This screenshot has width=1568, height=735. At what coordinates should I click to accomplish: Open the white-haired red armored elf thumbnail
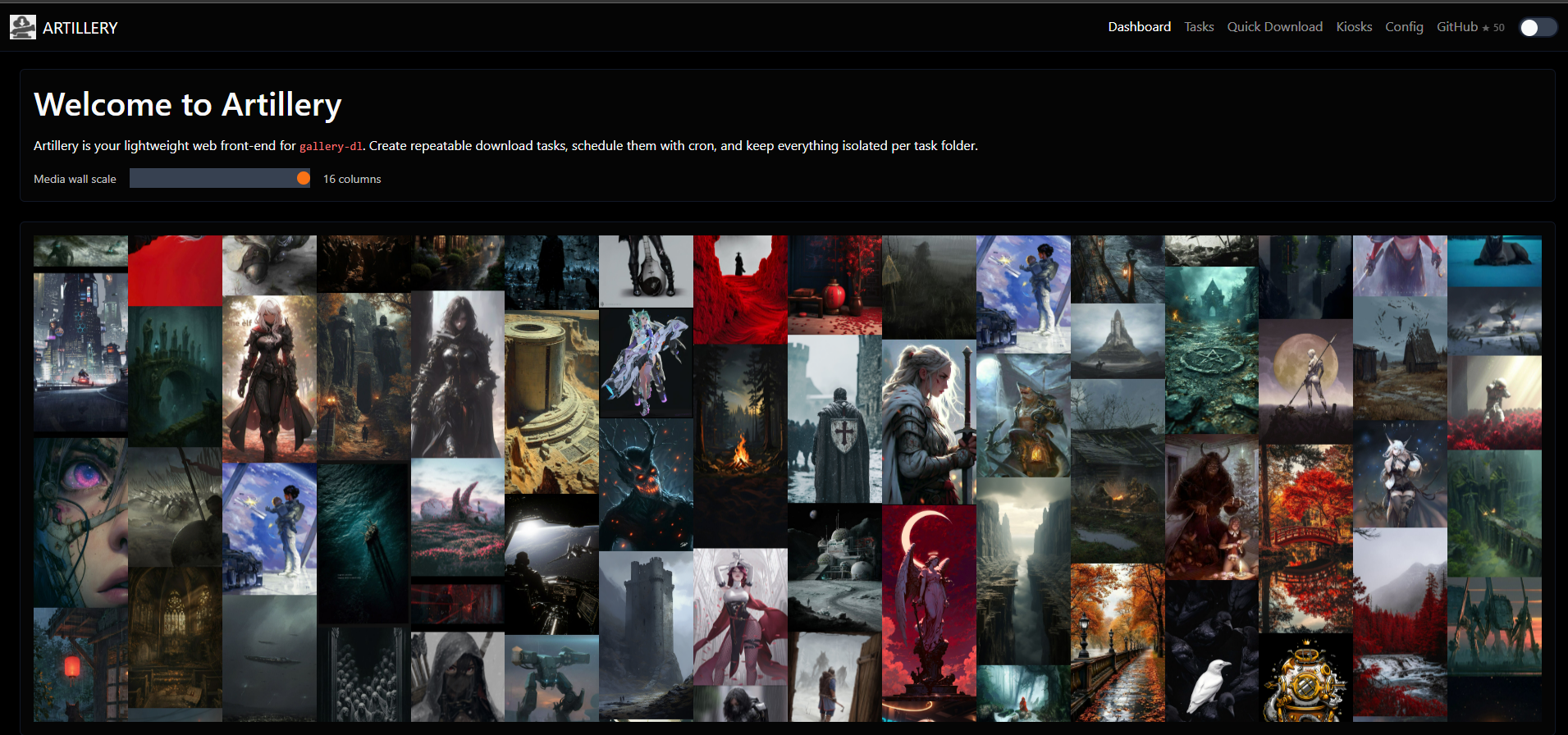[x=269, y=379]
